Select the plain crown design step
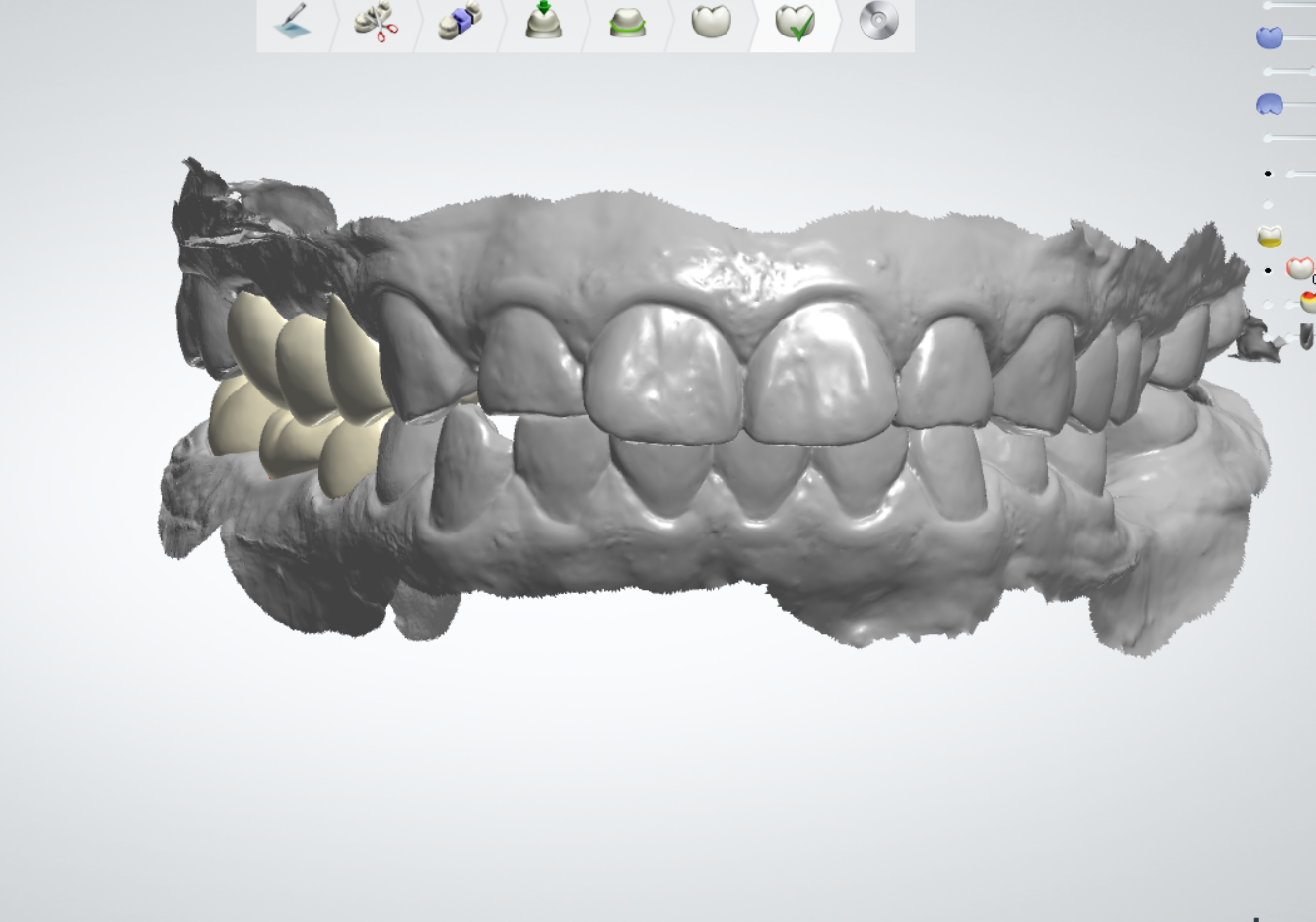The width and height of the screenshot is (1316, 922). click(711, 21)
